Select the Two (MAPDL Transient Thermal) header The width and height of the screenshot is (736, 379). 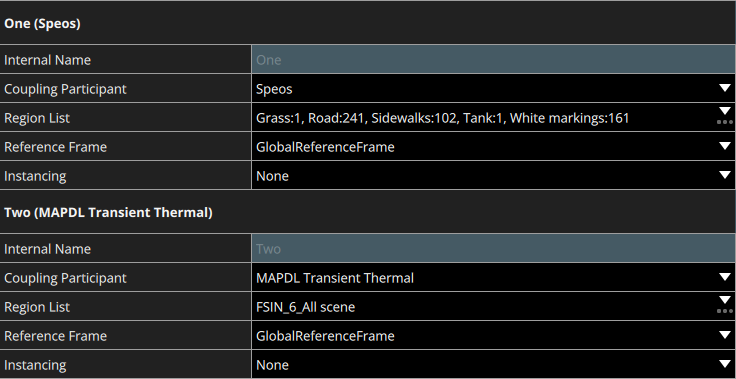pyautogui.click(x=368, y=212)
